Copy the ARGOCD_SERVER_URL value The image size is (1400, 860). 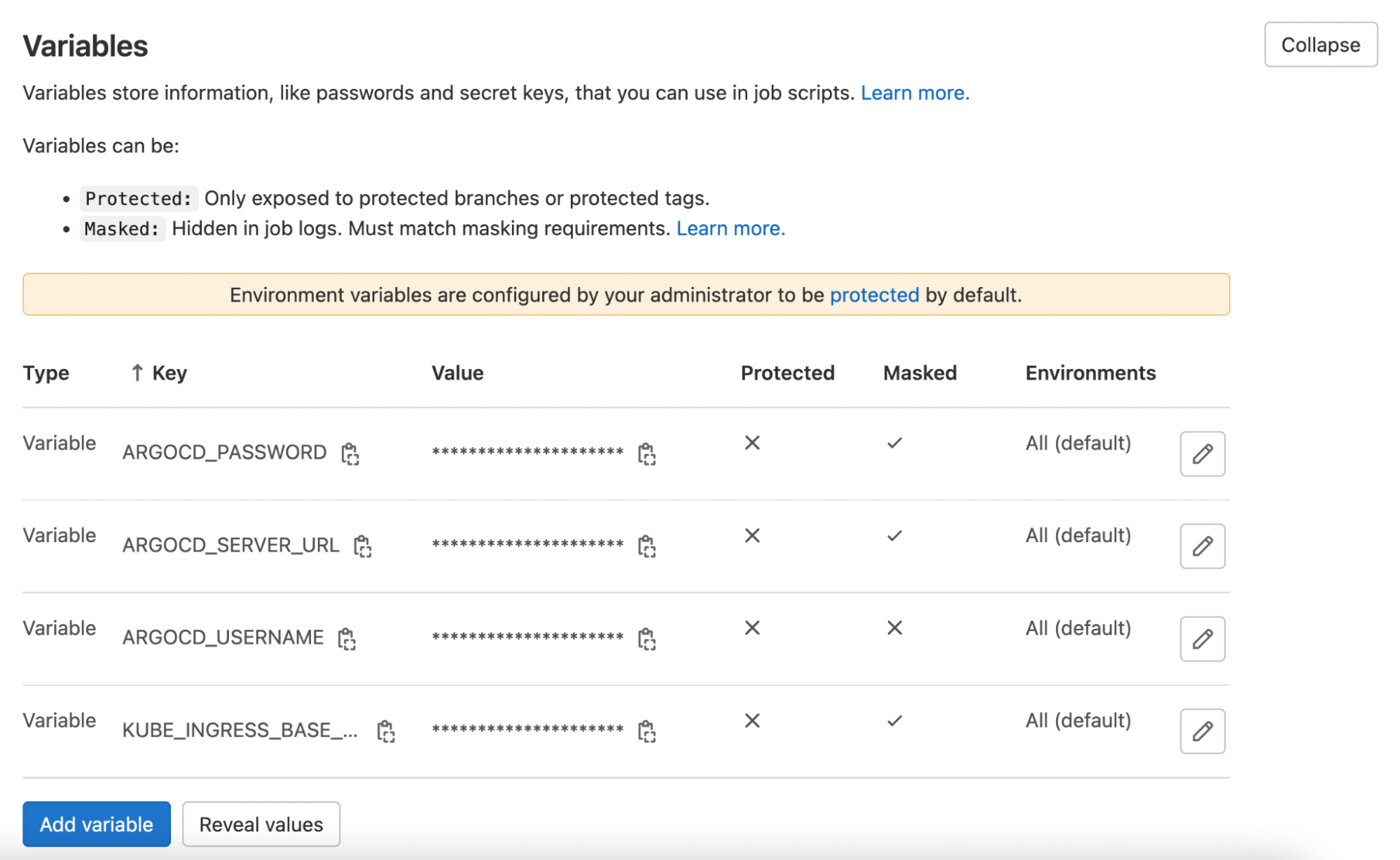pos(646,546)
